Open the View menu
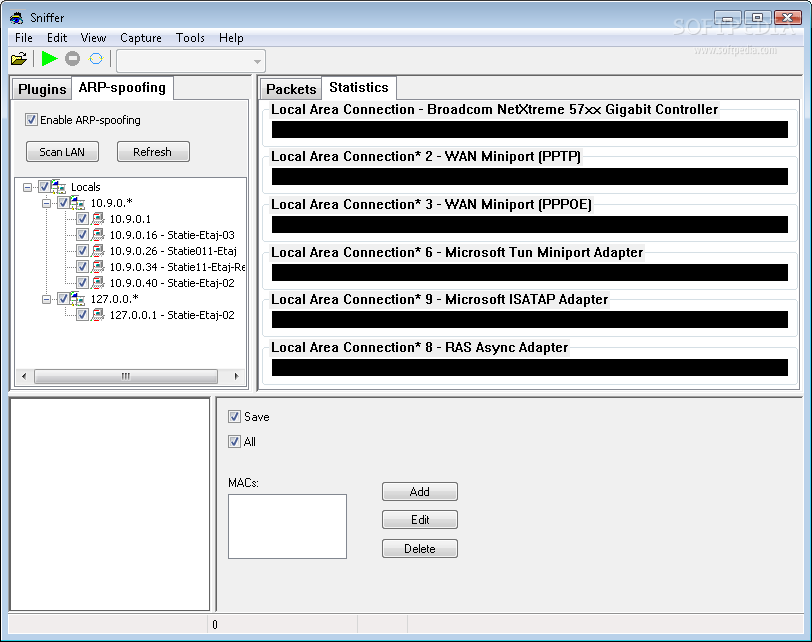This screenshot has width=812, height=642. (93, 38)
